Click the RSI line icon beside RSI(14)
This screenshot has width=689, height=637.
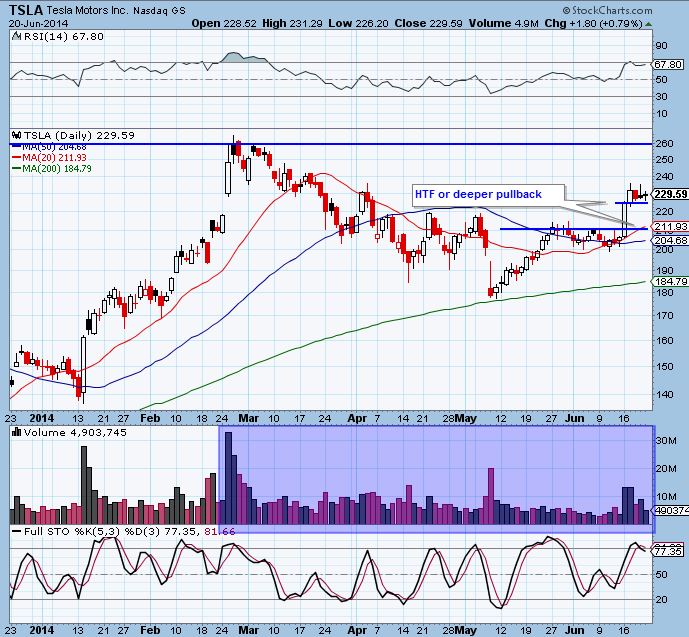[x=17, y=36]
